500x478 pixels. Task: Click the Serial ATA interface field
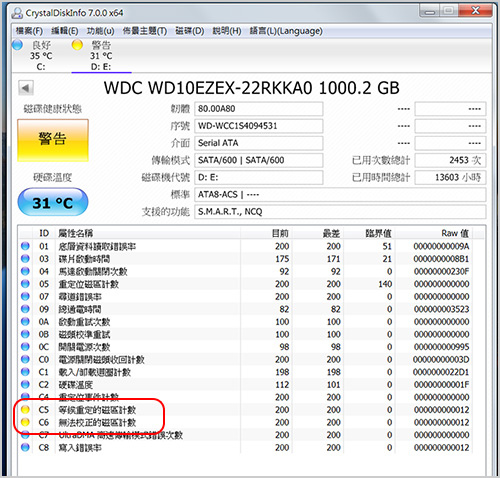click(x=259, y=143)
